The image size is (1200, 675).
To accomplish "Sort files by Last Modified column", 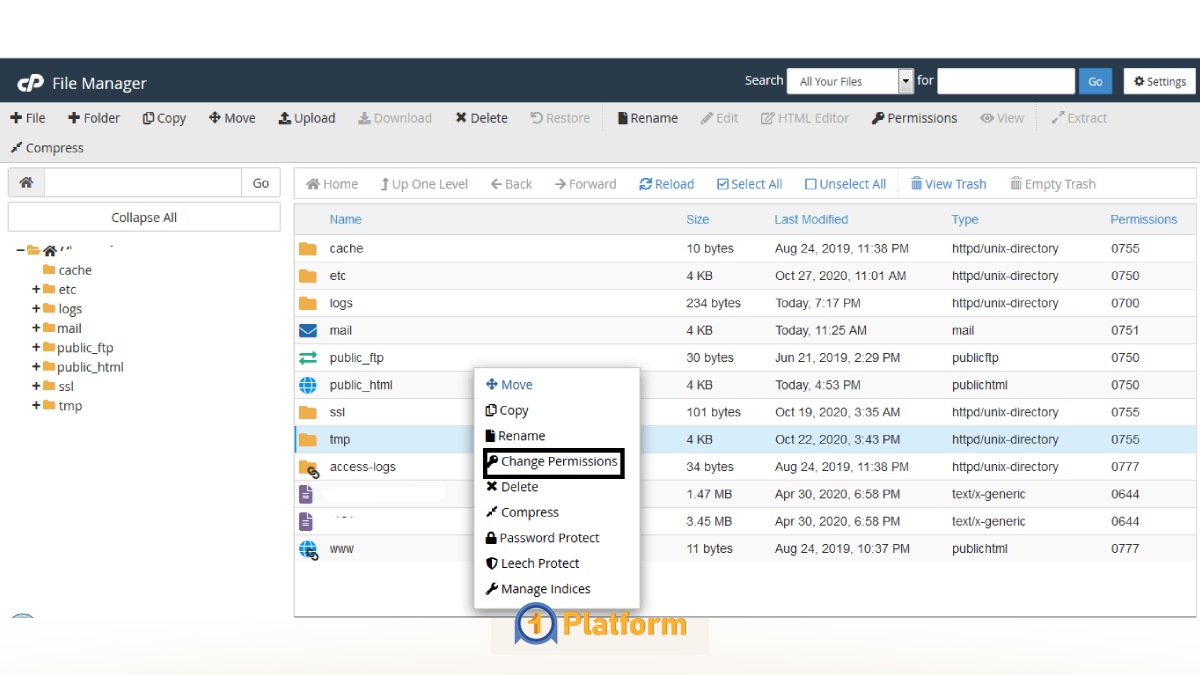I will coord(810,219).
